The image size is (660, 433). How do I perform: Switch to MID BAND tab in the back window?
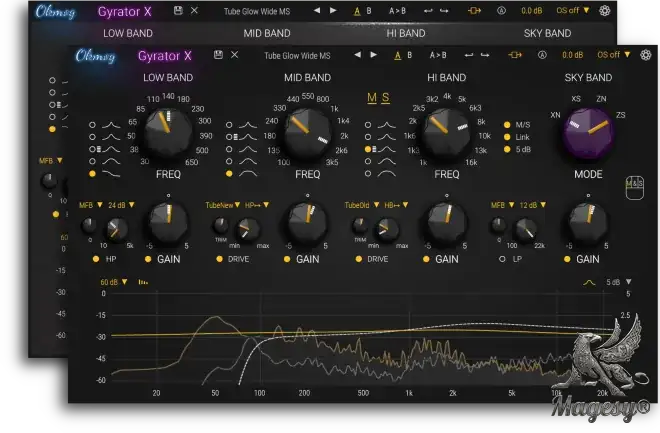pyautogui.click(x=267, y=33)
